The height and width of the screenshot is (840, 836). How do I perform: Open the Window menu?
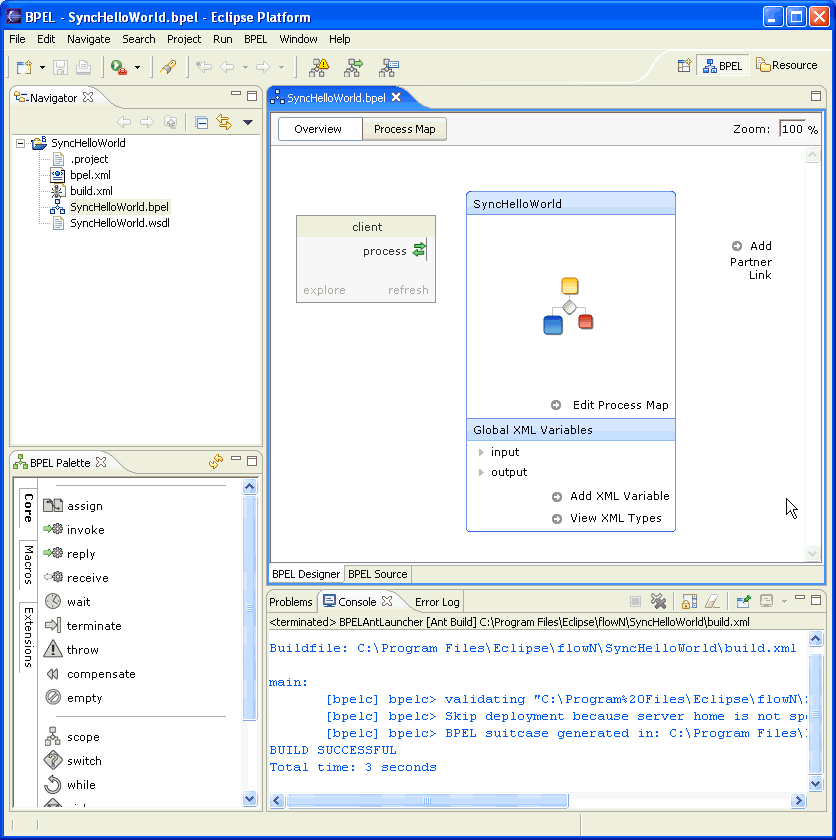[298, 39]
